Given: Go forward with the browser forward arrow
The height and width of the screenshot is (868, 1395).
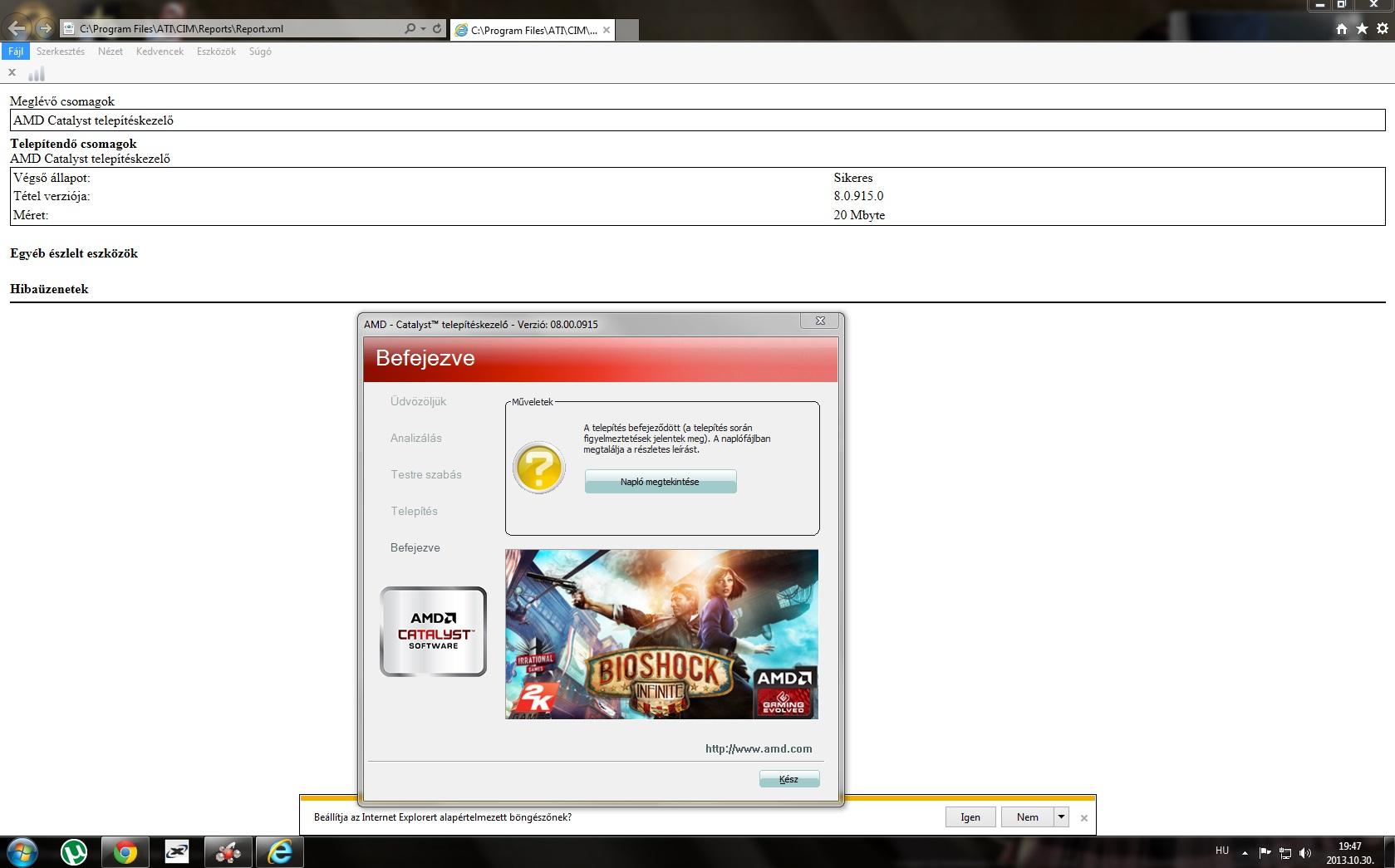Looking at the screenshot, I should pos(45,28).
